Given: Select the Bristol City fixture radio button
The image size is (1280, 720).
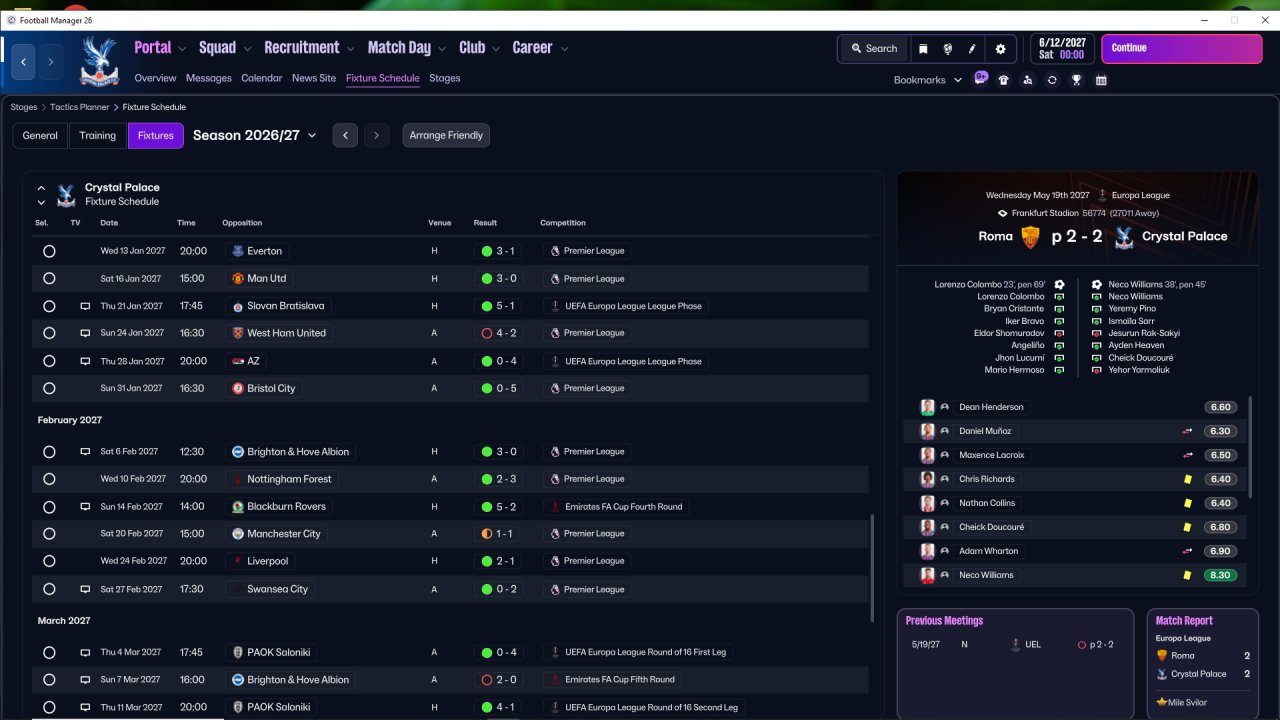Looking at the screenshot, I should [49, 388].
